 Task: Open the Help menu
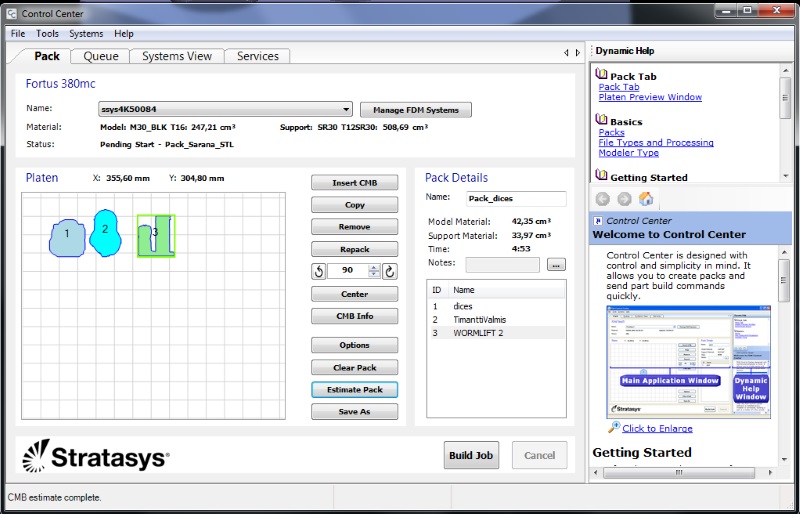pos(123,34)
